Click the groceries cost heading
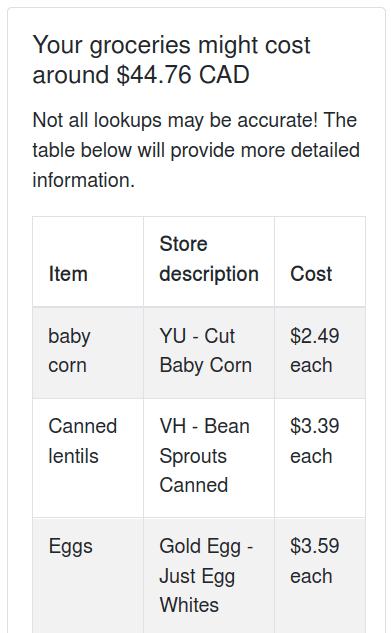Screen dimensions: 391x633 171,60
